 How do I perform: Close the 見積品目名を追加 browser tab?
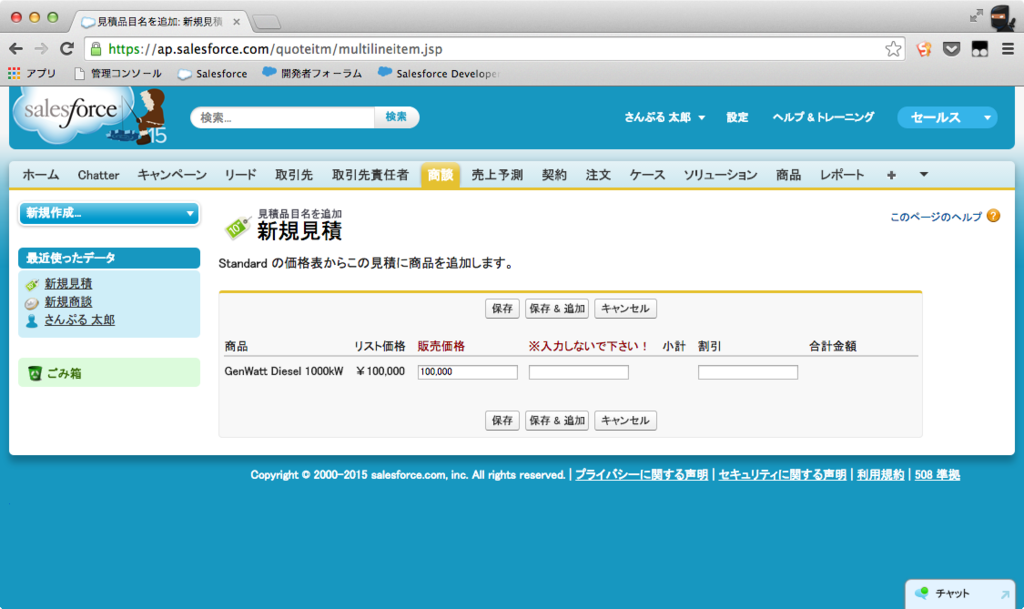(x=236, y=22)
